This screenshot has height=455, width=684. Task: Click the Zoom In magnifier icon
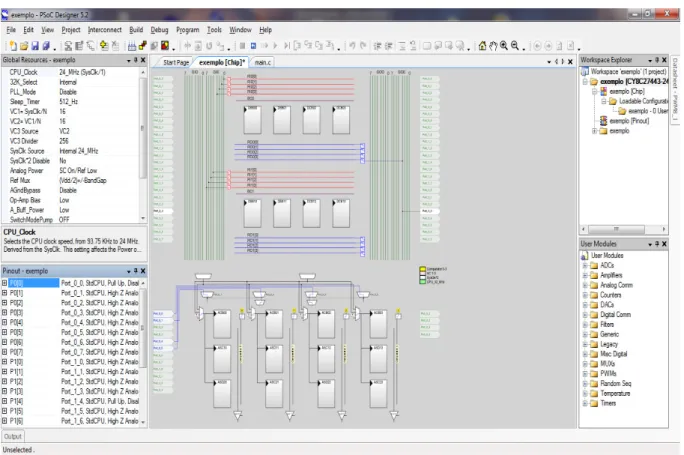(504, 46)
